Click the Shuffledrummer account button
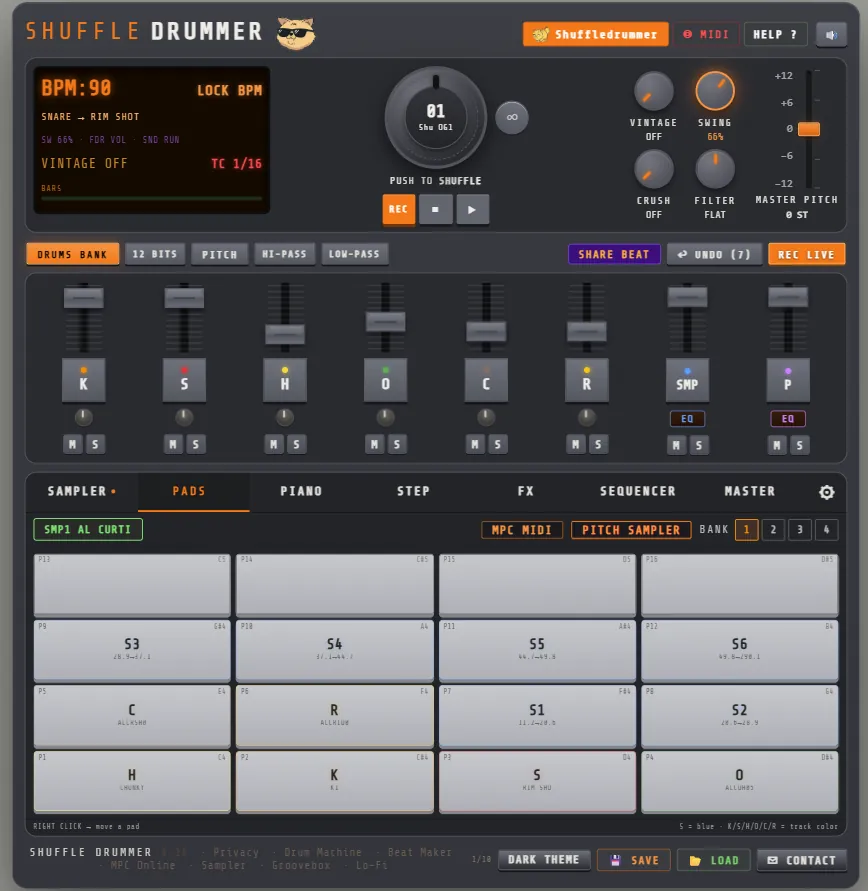This screenshot has height=891, width=868. click(595, 35)
